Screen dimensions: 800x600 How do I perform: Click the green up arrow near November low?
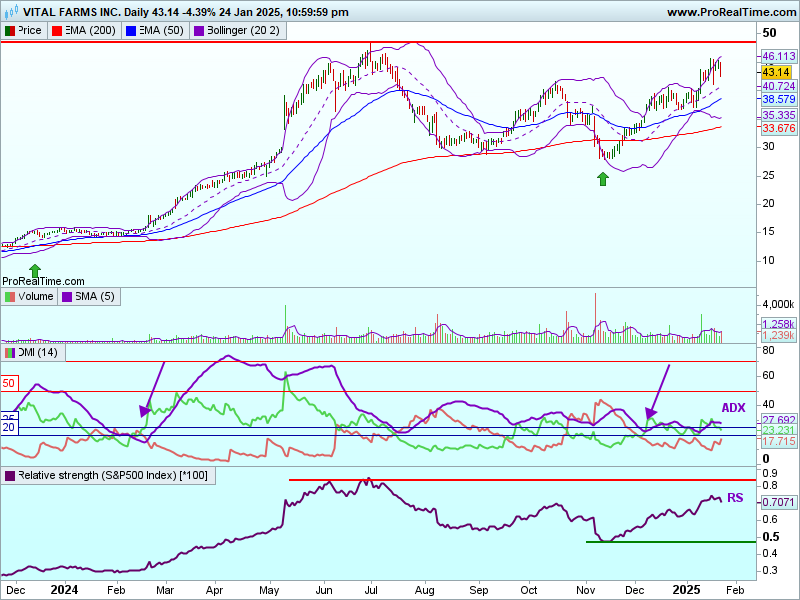click(603, 178)
